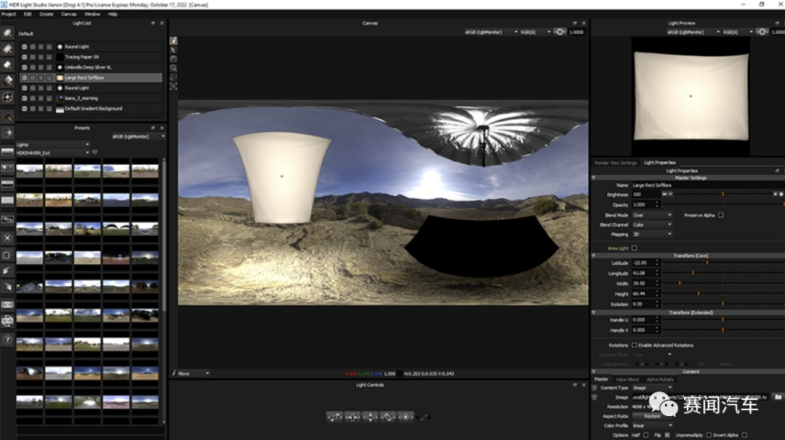Check the Preserve Alpha checkbox

point(720,215)
